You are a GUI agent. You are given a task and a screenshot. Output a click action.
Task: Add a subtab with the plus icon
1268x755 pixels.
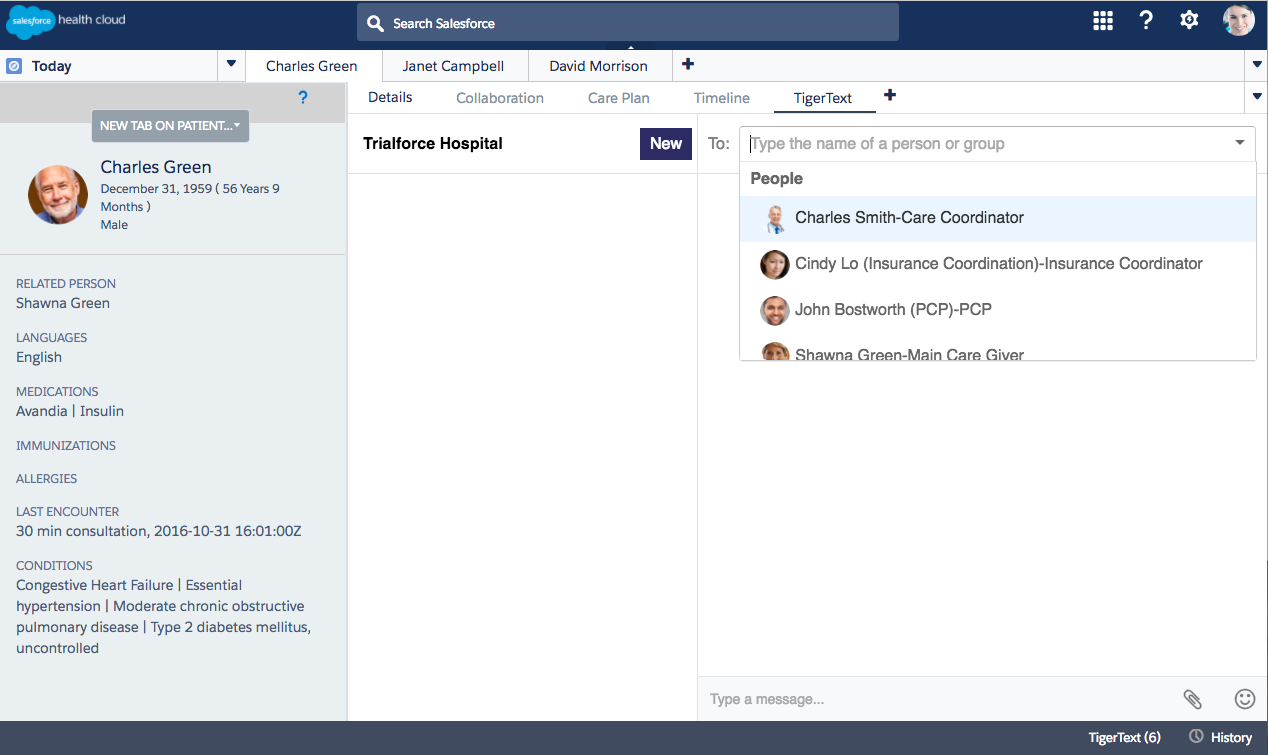(x=889, y=96)
